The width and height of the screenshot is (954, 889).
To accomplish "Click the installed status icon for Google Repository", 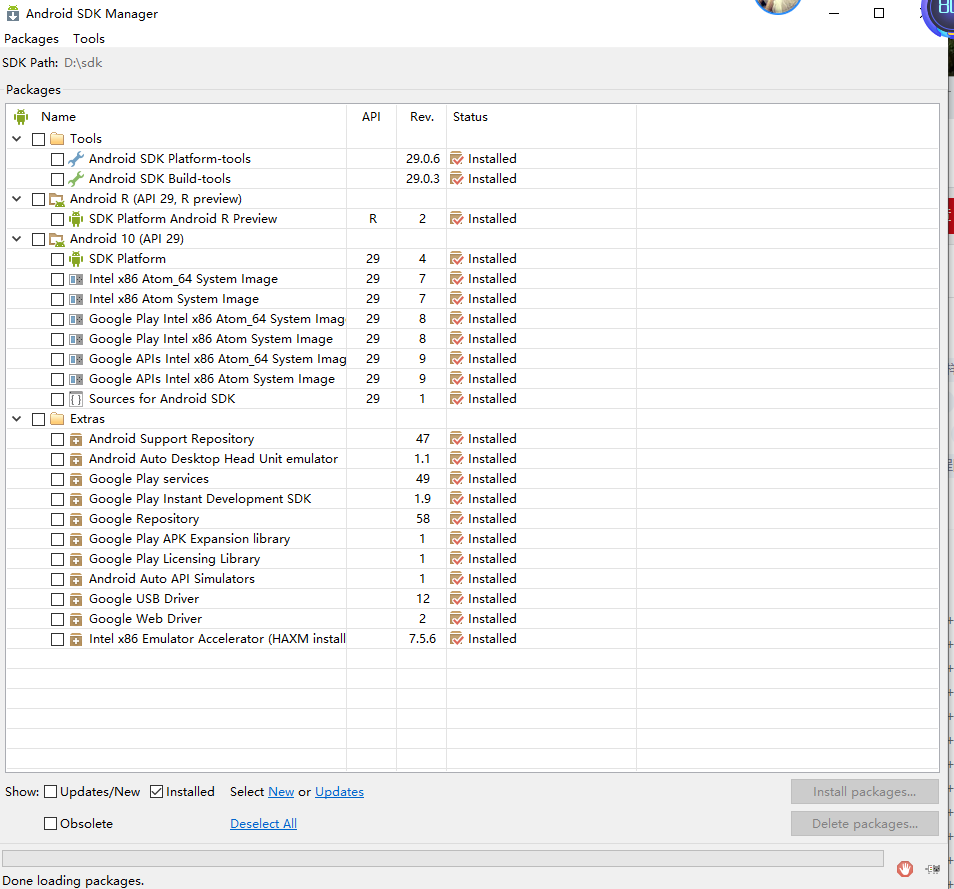I will (456, 519).
